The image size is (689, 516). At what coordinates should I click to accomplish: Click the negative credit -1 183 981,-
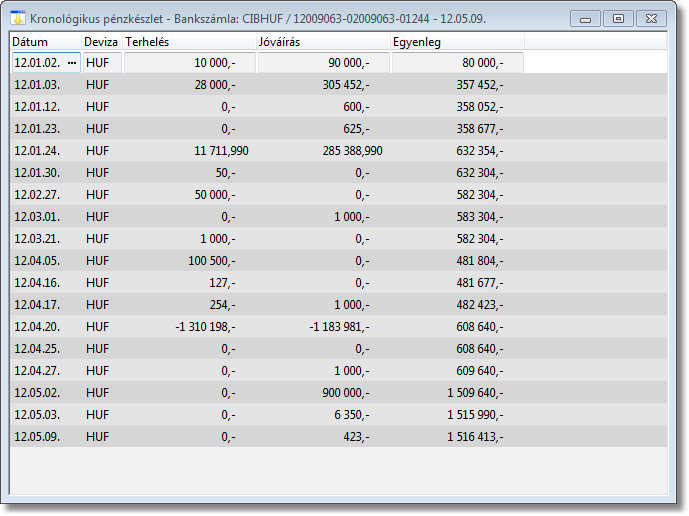click(x=339, y=327)
